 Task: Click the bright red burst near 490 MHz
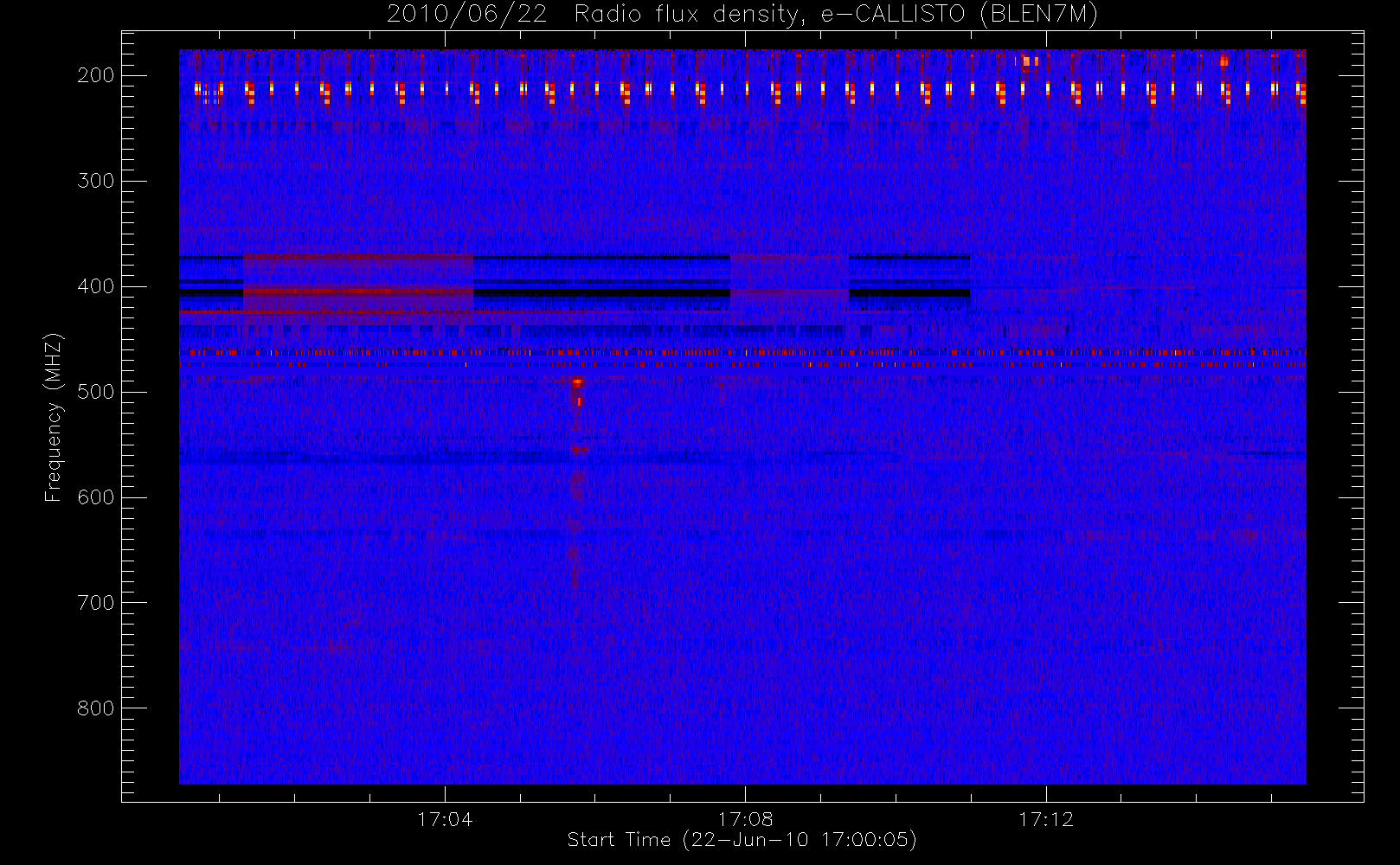tap(577, 382)
